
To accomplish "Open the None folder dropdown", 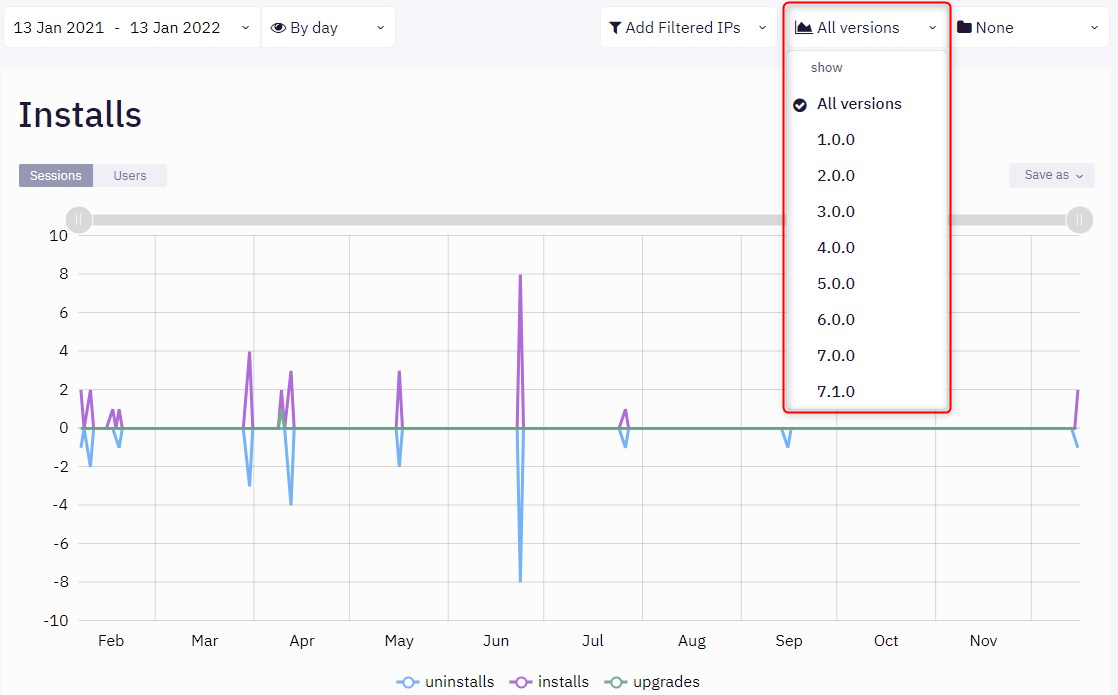I will click(1028, 28).
